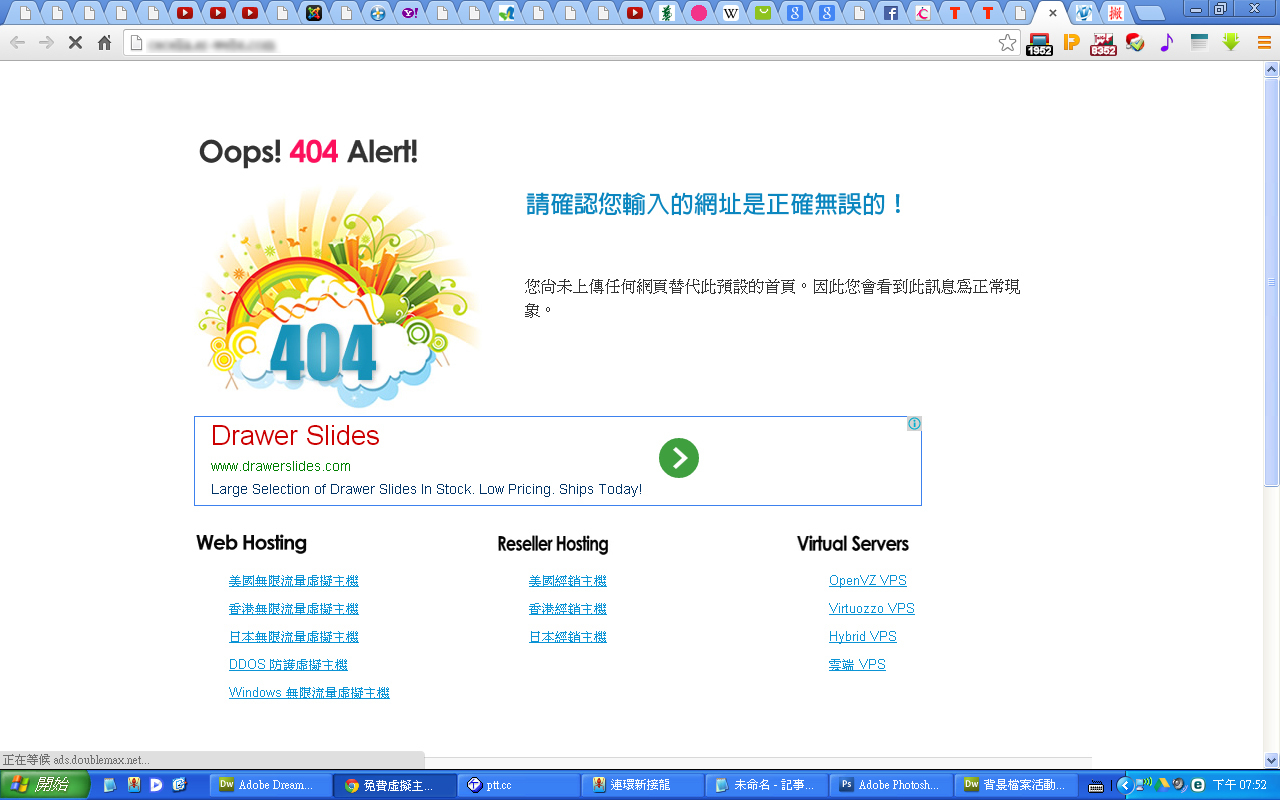
Task: Open the 雲端 VPS link
Action: [x=857, y=665]
